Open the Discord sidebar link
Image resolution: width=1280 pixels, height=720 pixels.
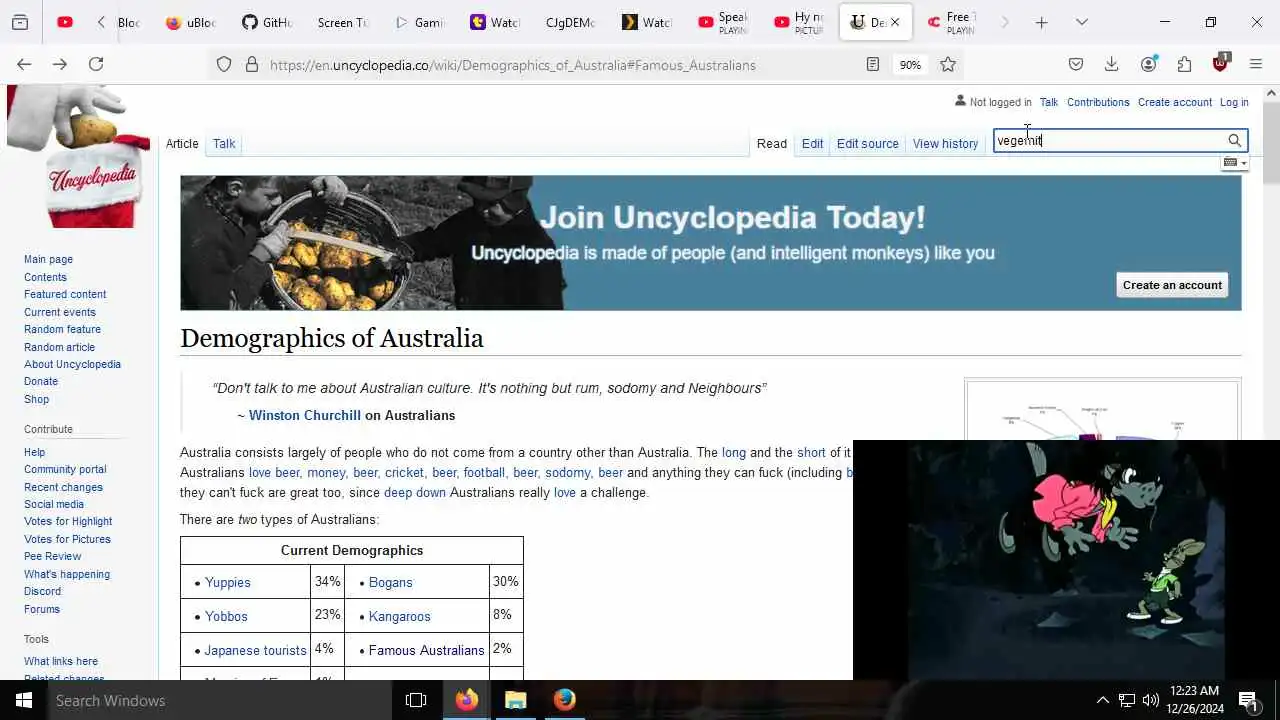point(42,591)
